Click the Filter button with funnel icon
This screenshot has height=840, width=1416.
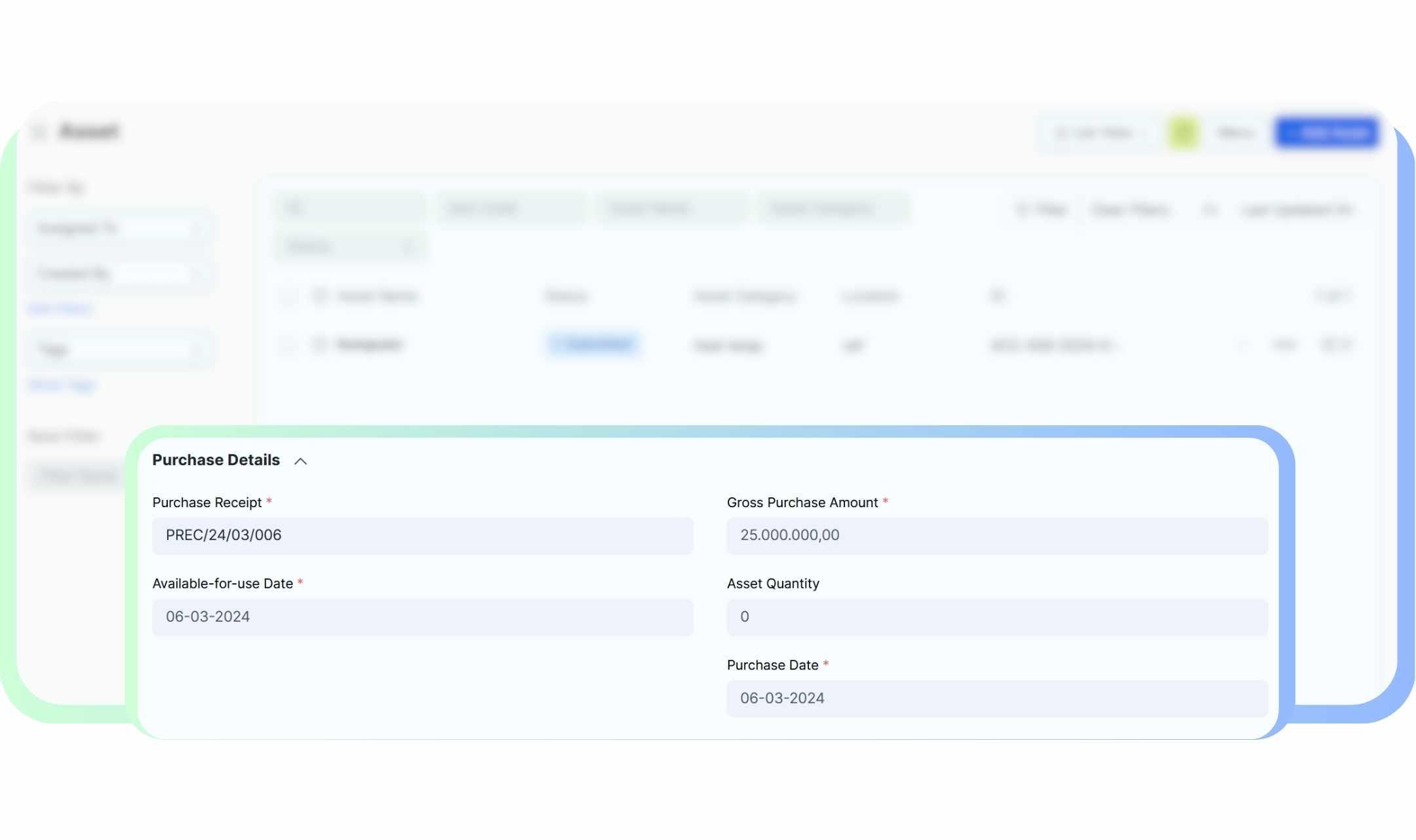(1041, 210)
